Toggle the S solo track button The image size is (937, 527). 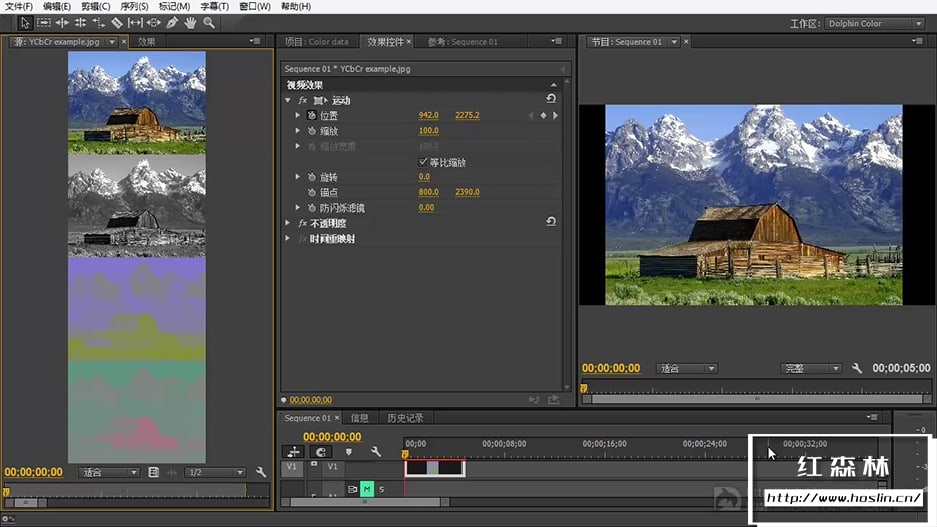[x=382, y=489]
